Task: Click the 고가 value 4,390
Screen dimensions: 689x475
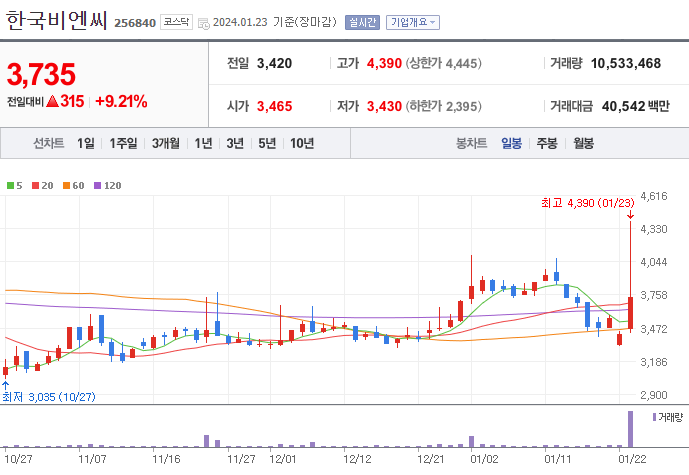Action: tap(384, 63)
